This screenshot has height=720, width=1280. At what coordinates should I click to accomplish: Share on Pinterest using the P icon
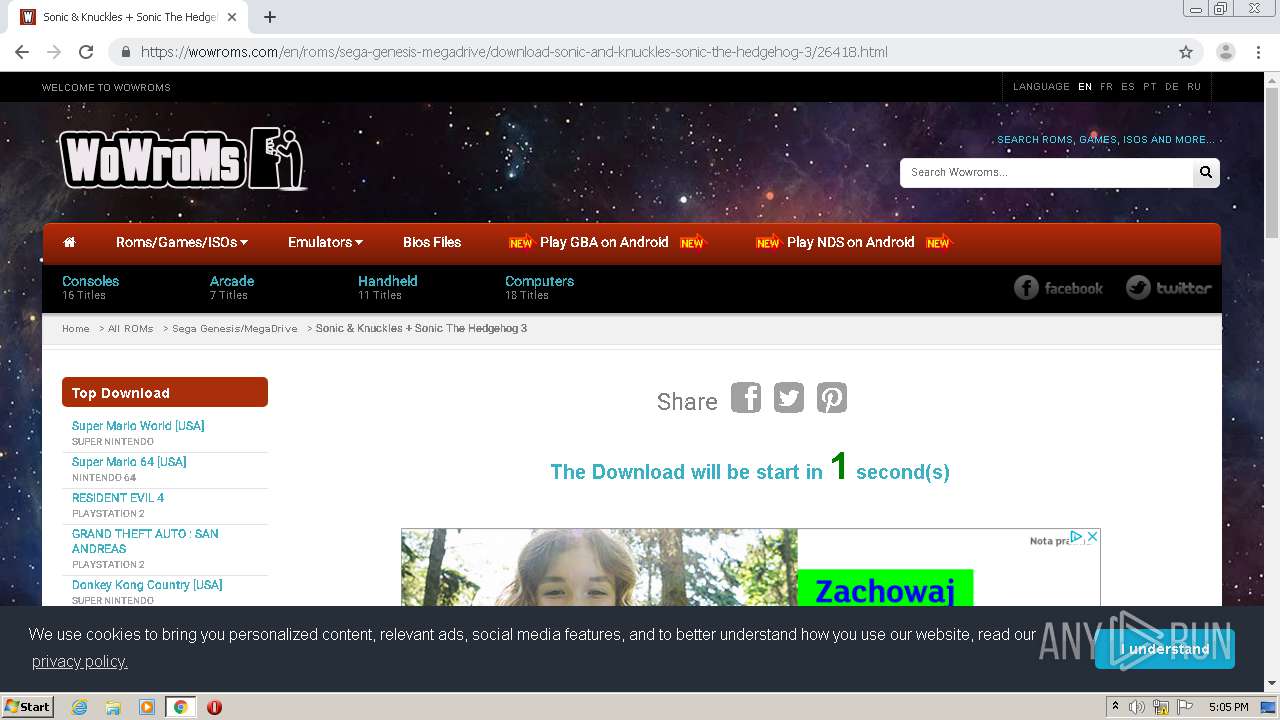832,398
